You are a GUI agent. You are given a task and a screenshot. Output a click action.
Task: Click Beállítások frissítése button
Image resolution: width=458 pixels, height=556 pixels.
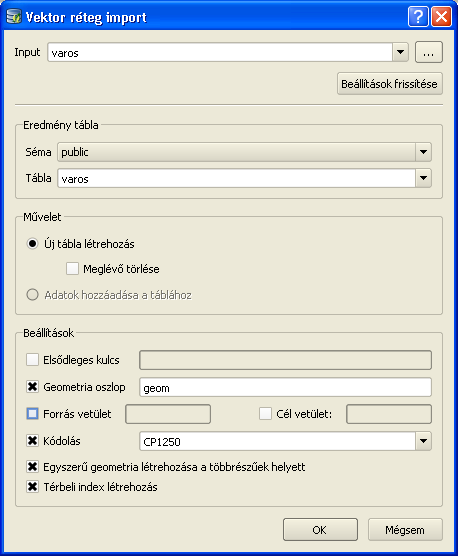pos(390,84)
